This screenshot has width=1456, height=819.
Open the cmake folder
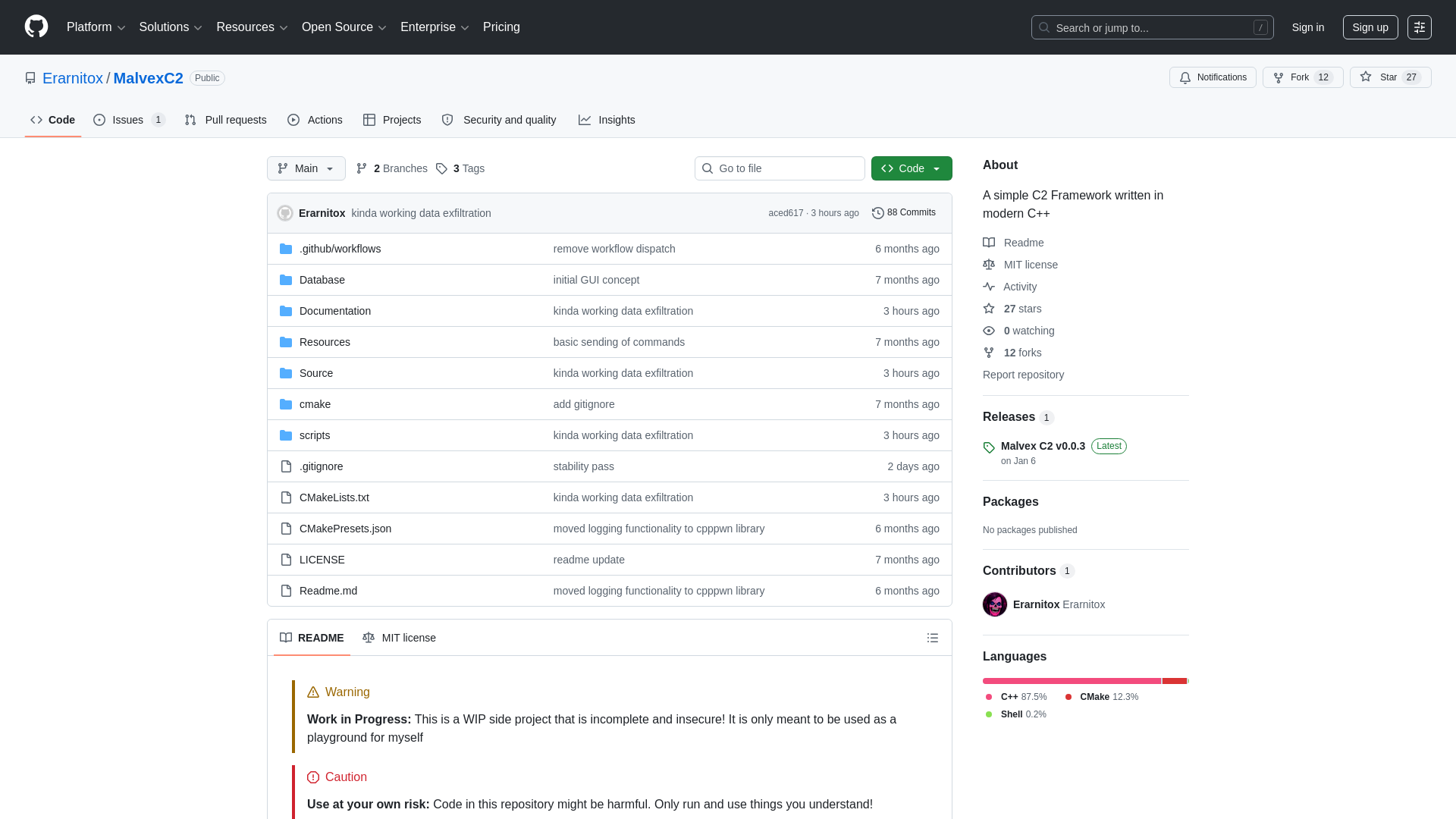[315, 404]
